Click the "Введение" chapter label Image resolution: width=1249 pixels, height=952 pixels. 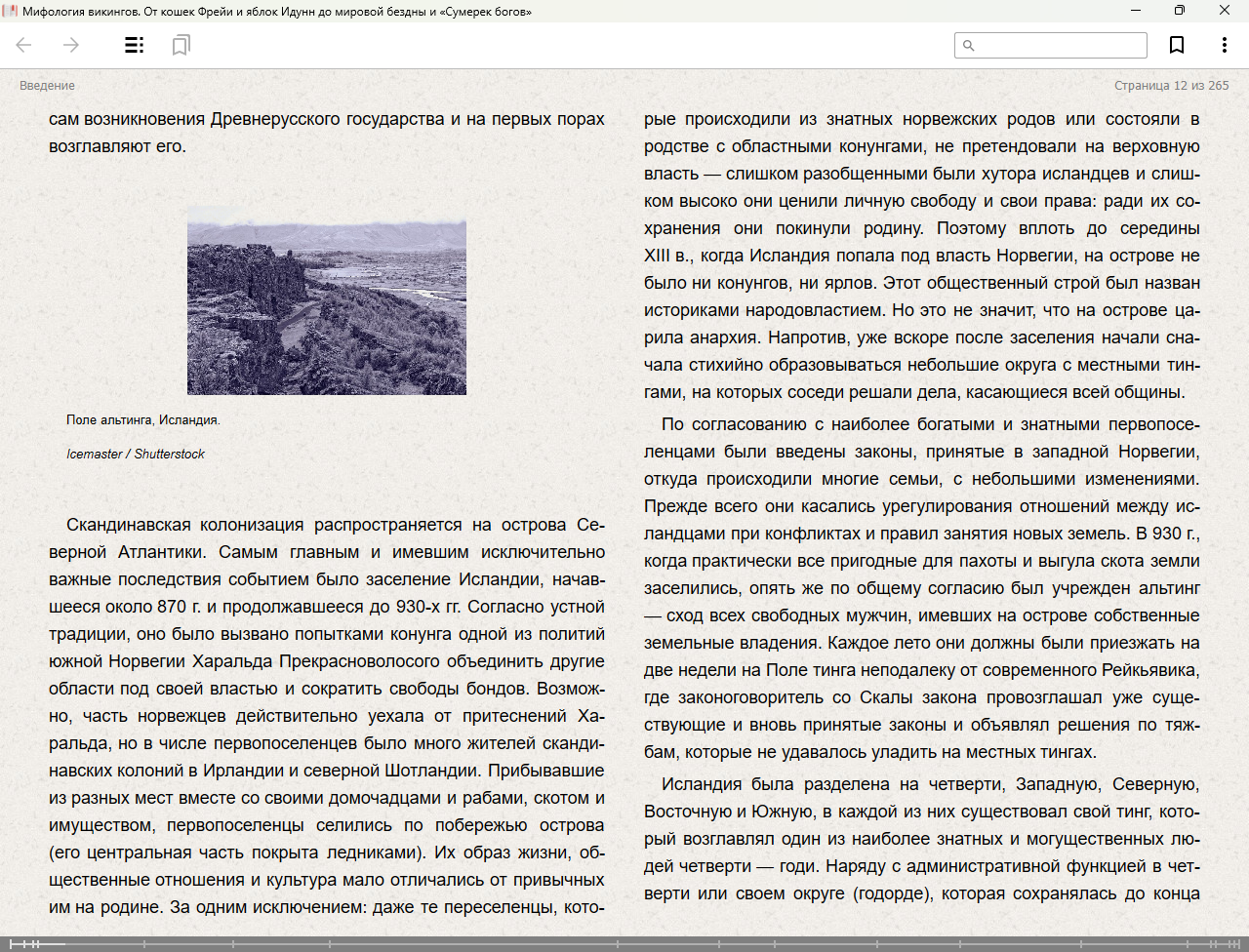(47, 86)
